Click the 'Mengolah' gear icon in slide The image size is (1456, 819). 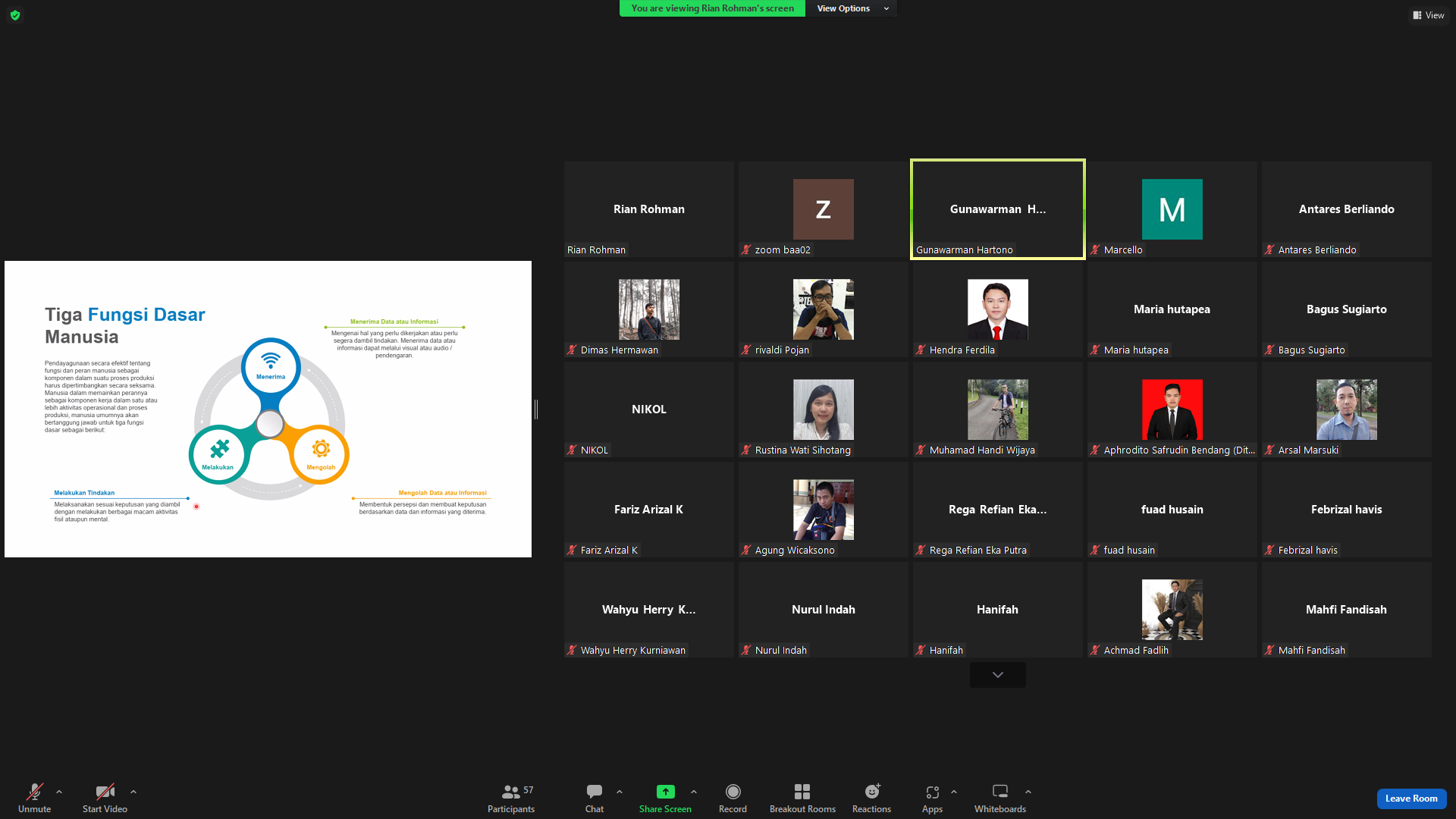coord(322,449)
